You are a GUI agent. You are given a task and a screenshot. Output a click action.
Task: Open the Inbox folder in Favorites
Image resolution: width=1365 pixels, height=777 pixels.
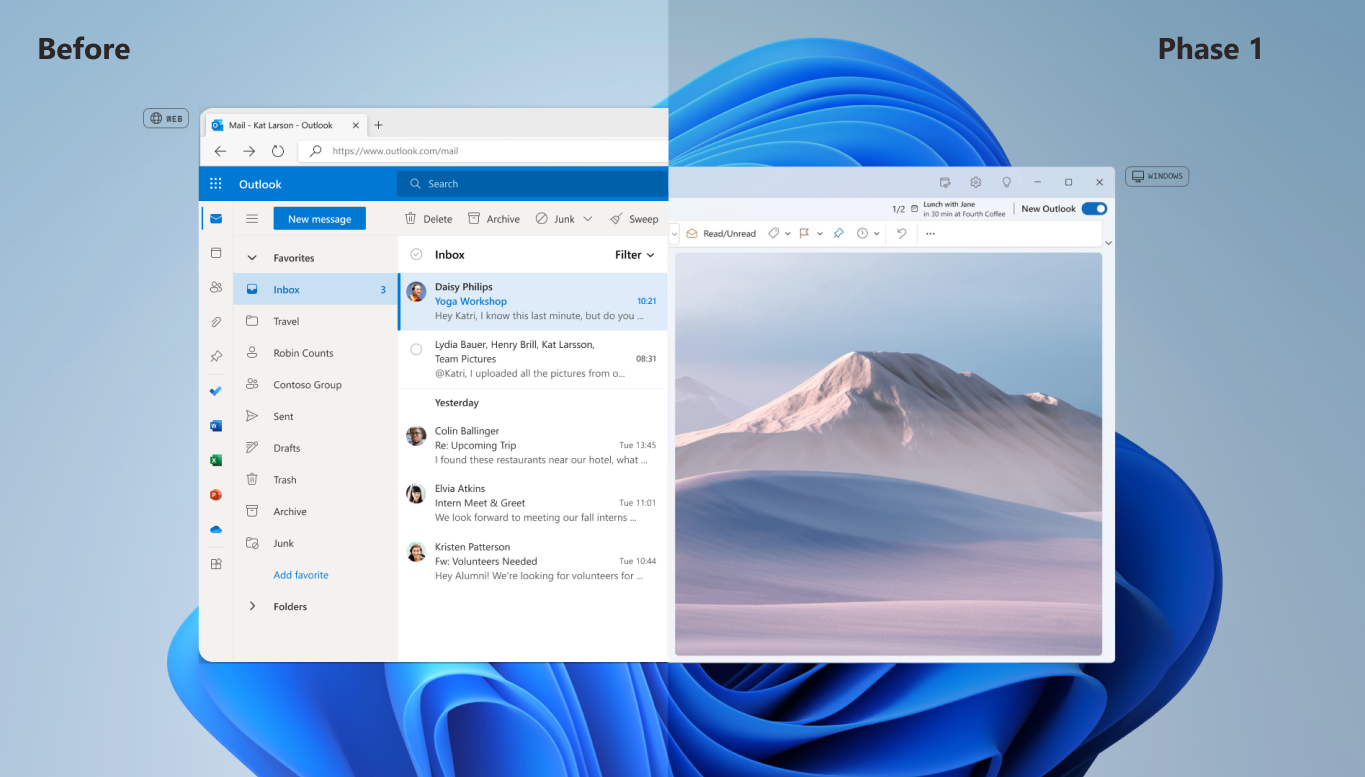pos(316,290)
